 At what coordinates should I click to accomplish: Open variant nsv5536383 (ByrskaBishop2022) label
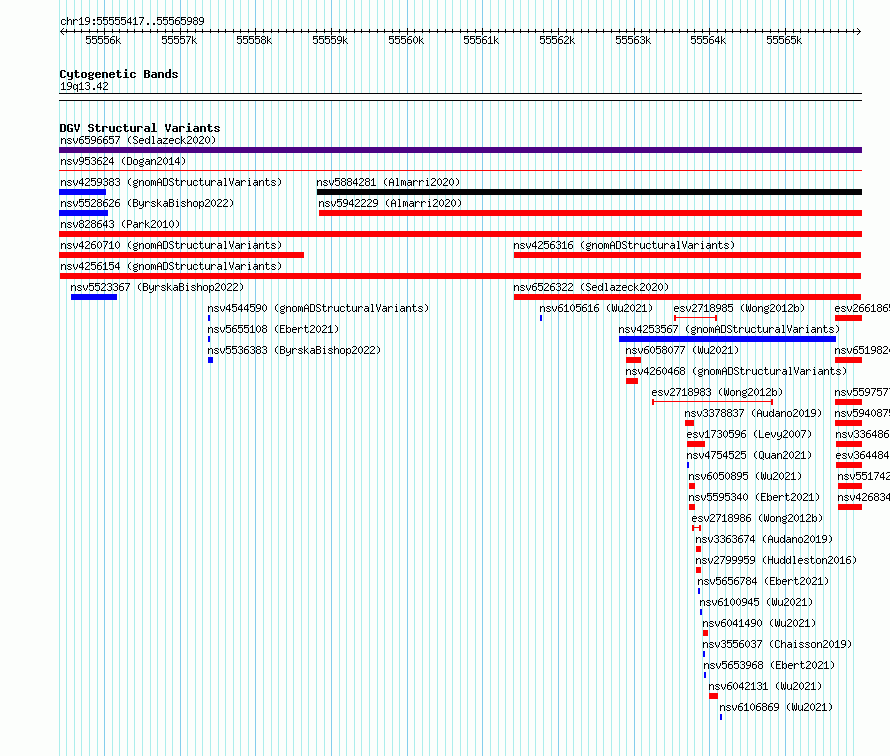(294, 350)
